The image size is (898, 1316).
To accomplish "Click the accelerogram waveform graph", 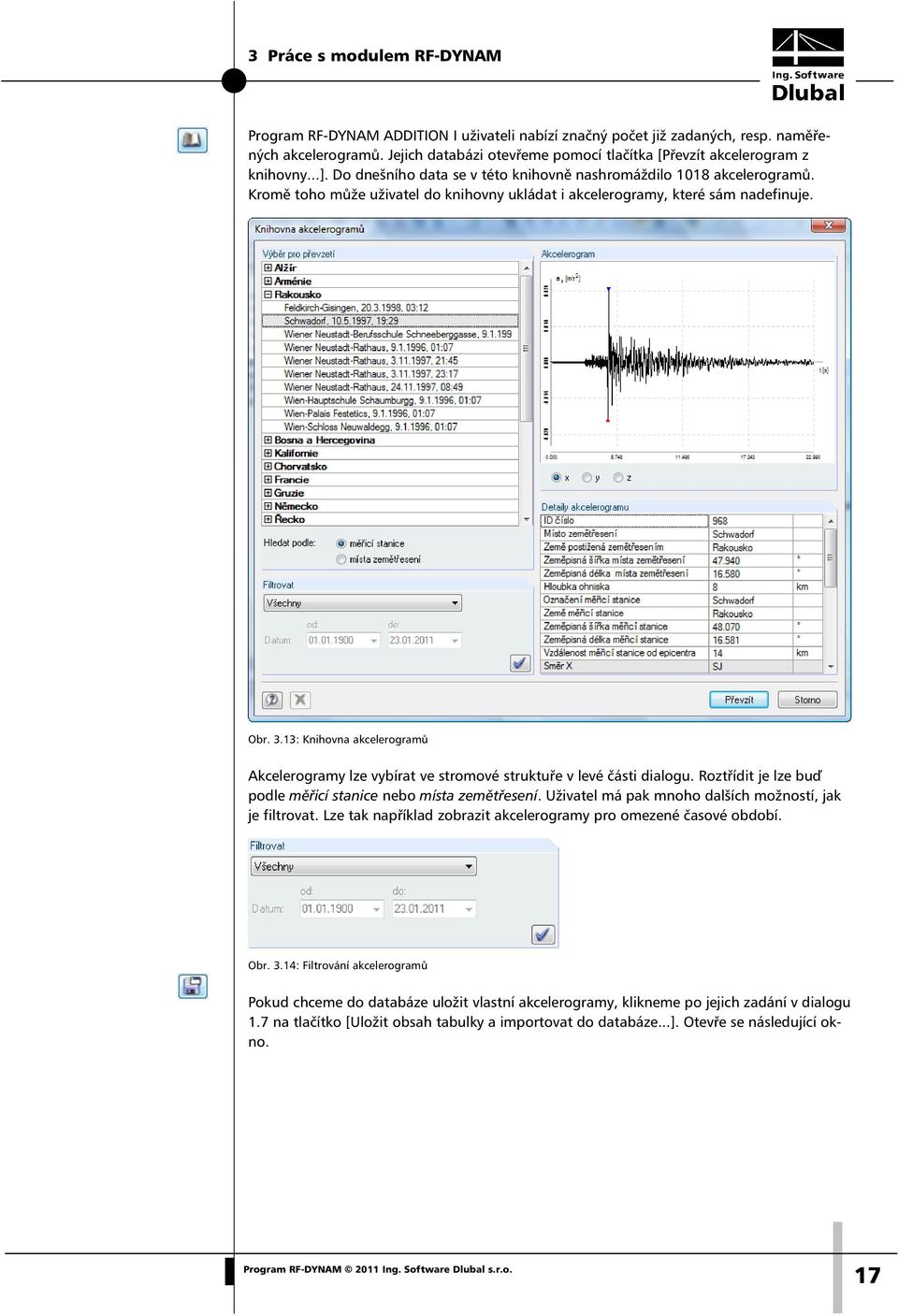I will click(688, 362).
